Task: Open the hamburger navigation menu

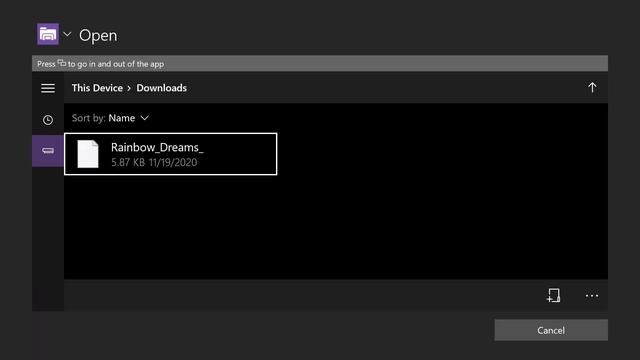Action: pos(48,88)
